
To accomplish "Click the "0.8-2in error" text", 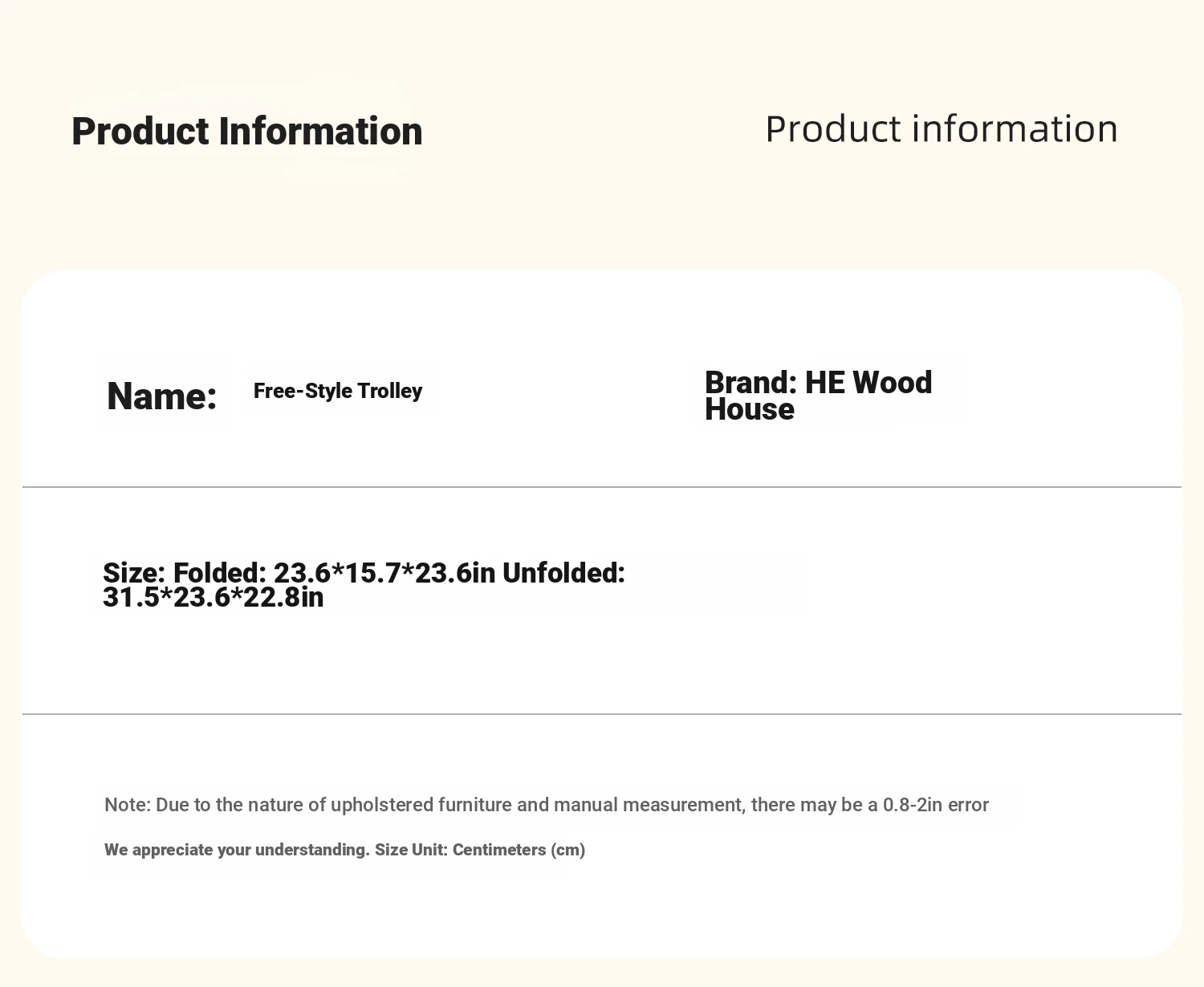I will click(936, 805).
